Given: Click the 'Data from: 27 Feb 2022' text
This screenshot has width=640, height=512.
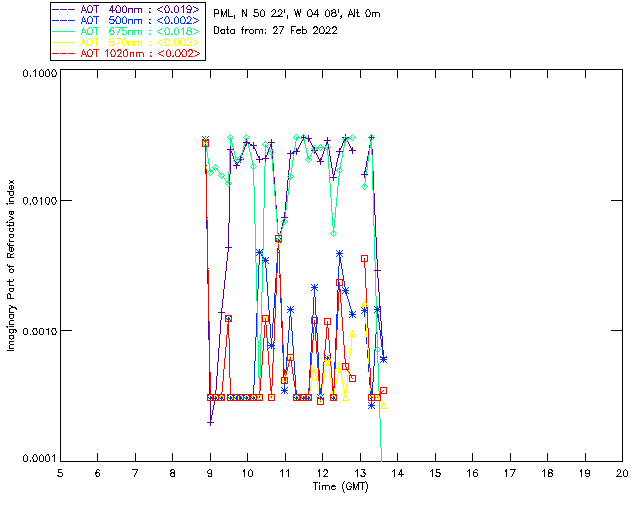Looking at the screenshot, I should click(x=276, y=31).
